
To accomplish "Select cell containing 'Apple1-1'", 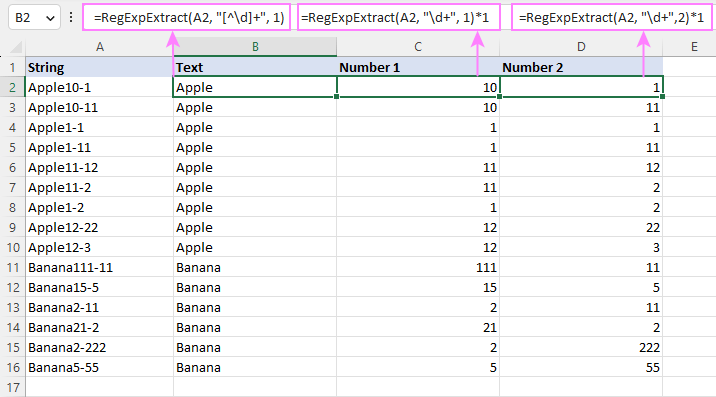I will click(100, 127).
